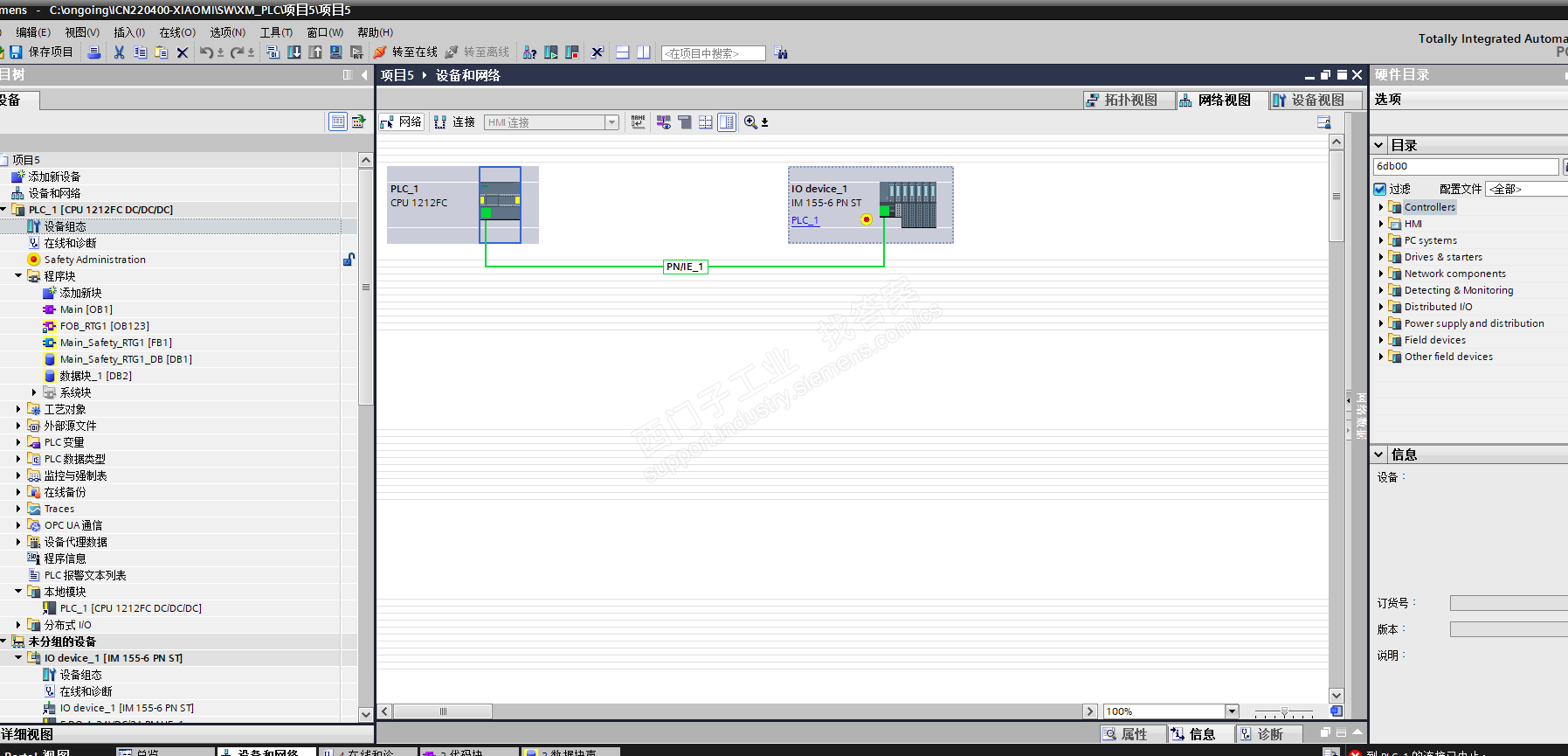Undo the last action

[x=206, y=52]
